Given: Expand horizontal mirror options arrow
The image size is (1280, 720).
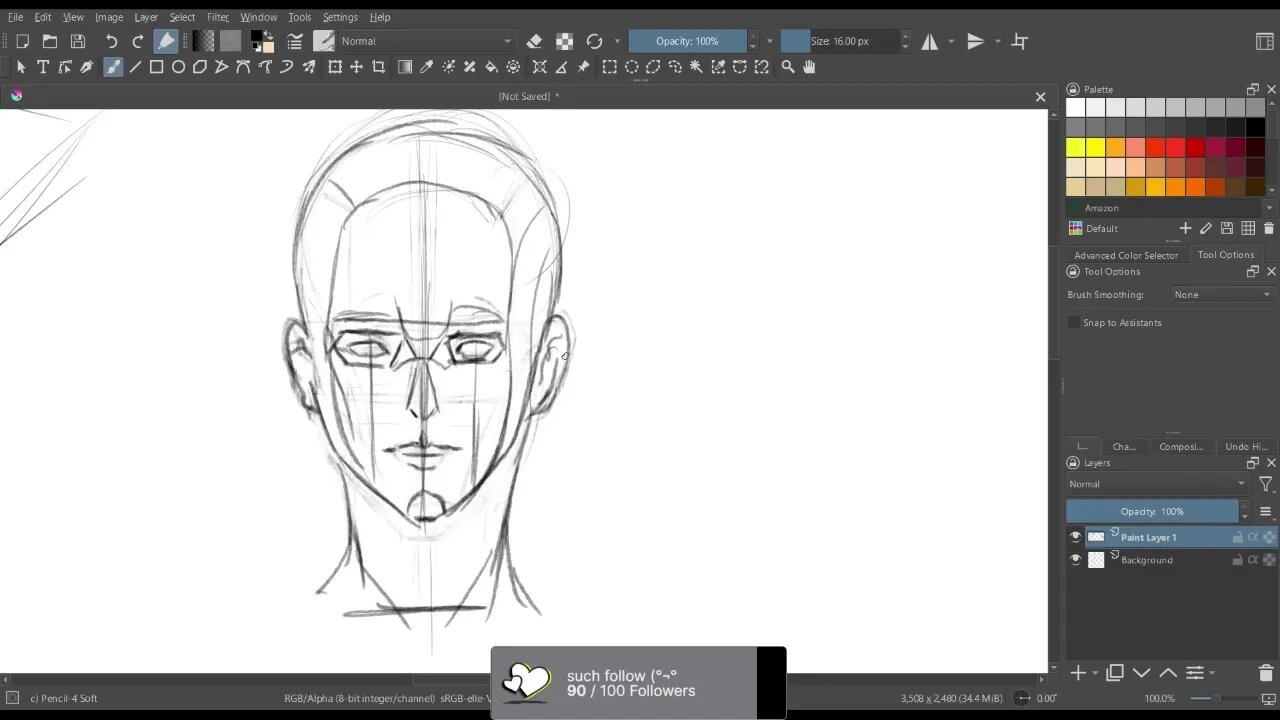Looking at the screenshot, I should [950, 41].
